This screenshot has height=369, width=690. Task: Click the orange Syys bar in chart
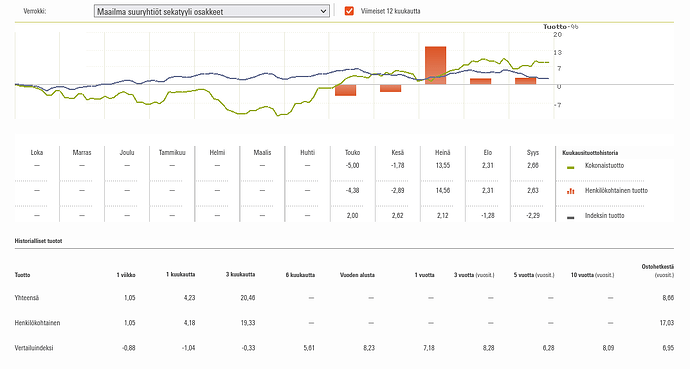(525, 81)
